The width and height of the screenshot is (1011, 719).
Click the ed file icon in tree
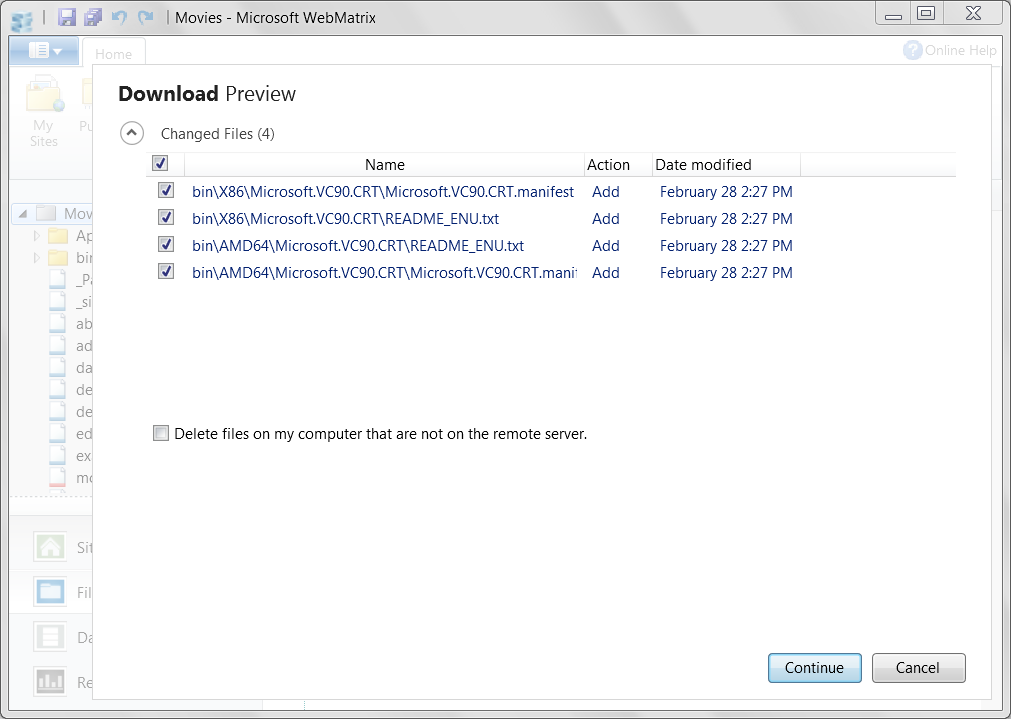[58, 432]
